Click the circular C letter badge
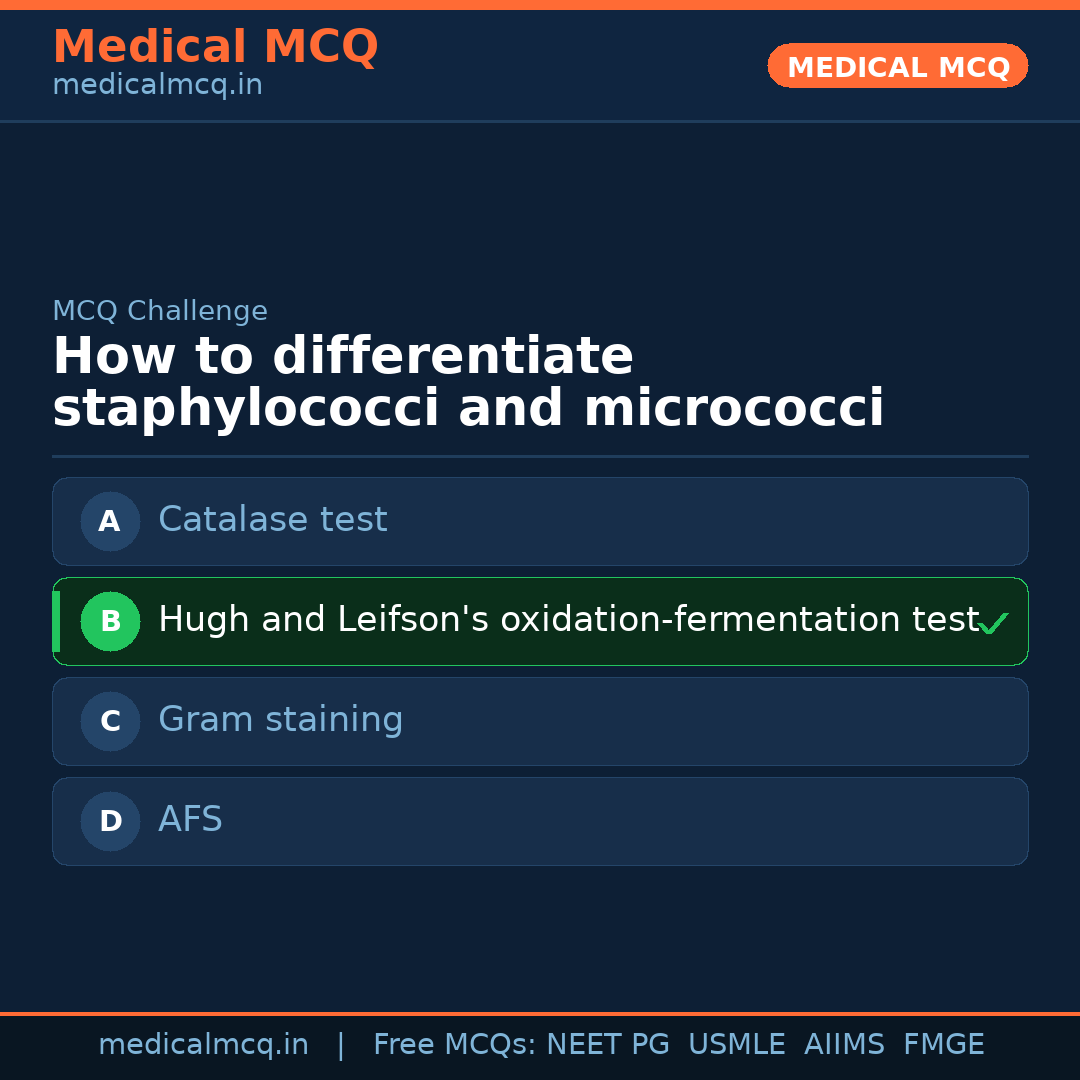This screenshot has height=1080, width=1080. pos(110,721)
